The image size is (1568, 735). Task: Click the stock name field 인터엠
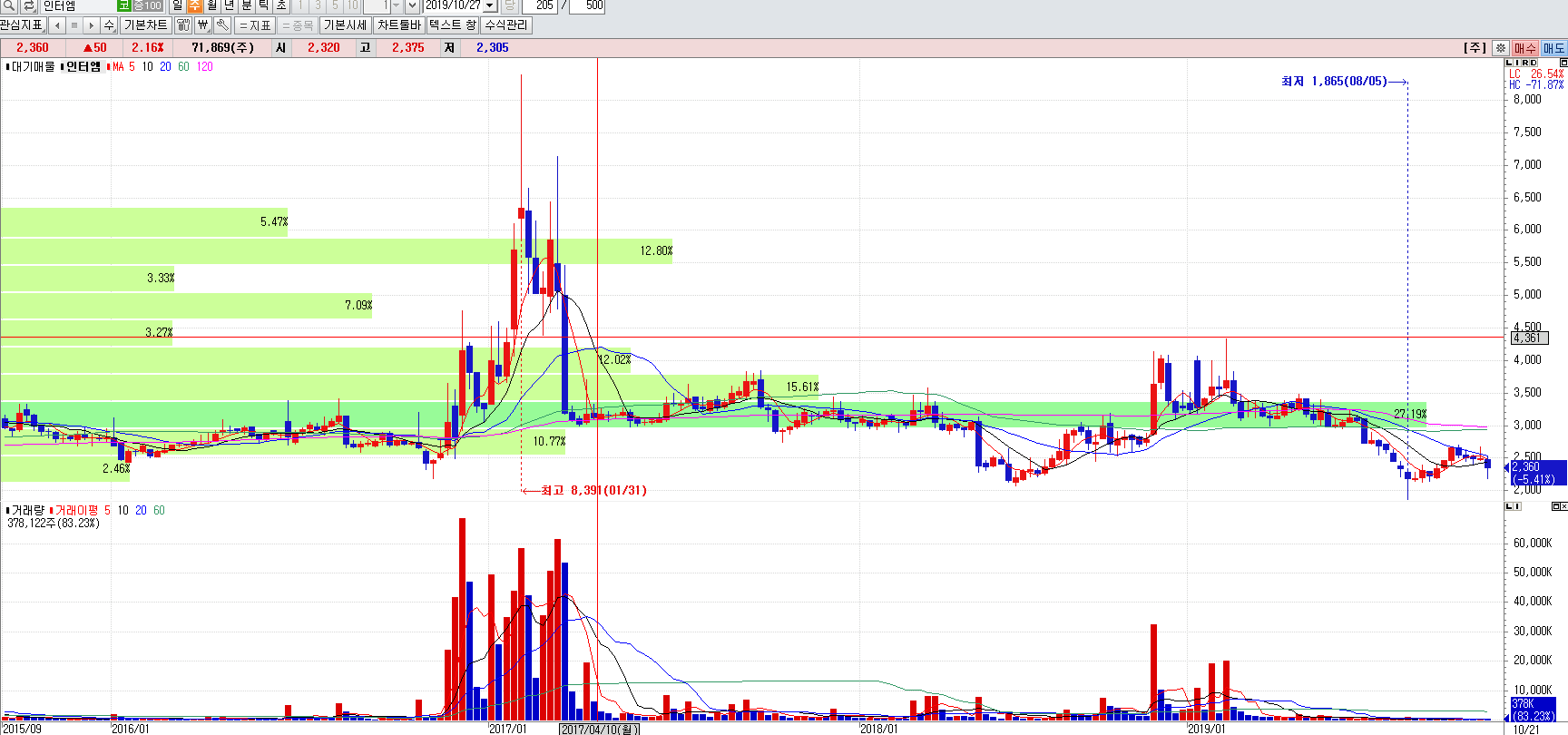pos(78,5)
